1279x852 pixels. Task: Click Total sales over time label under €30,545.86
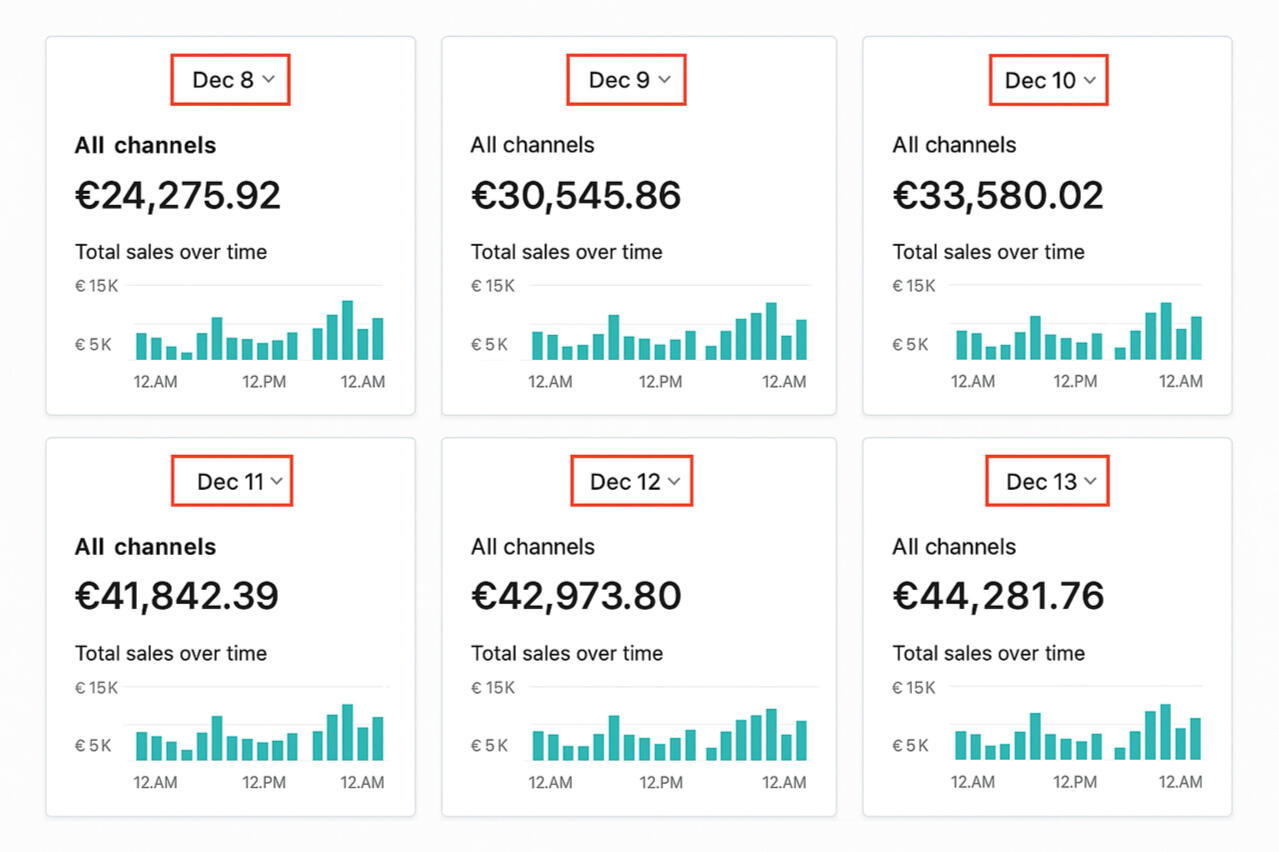[x=566, y=252]
